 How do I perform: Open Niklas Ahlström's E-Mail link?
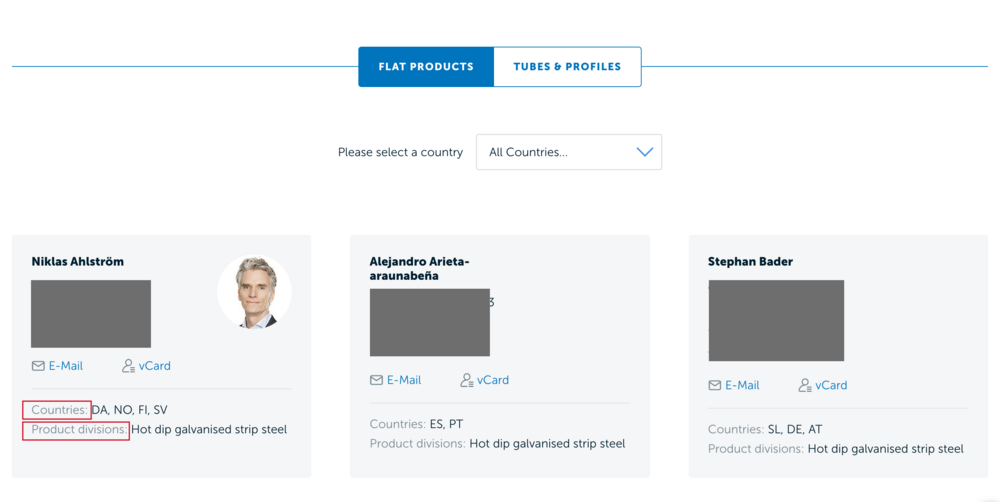(66, 366)
